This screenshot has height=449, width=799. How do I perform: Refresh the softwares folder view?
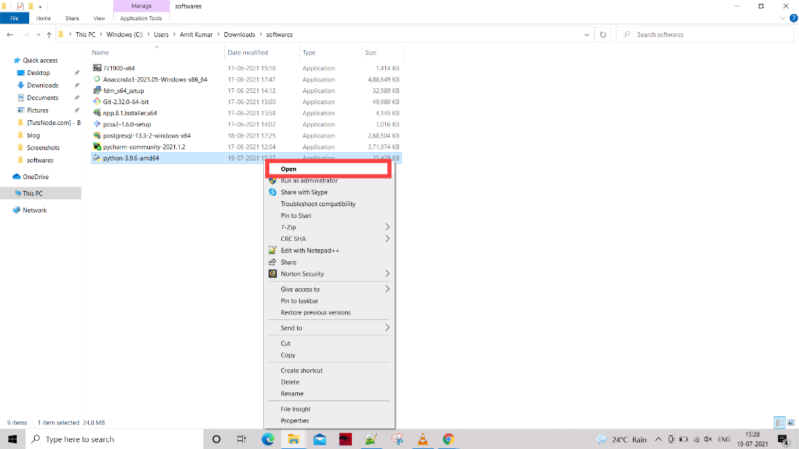[x=603, y=35]
